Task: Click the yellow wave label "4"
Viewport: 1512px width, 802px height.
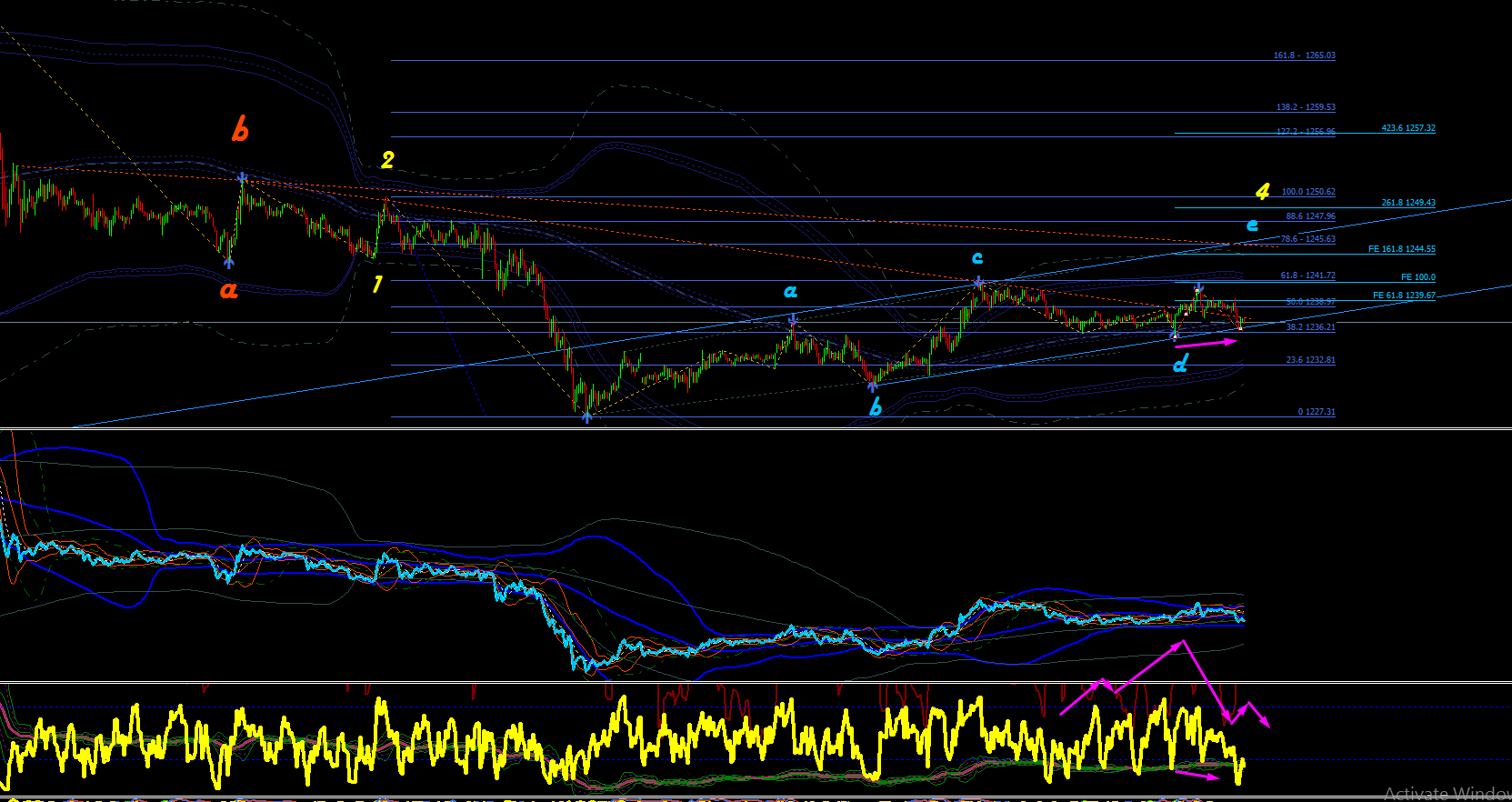Action: 1263,192
